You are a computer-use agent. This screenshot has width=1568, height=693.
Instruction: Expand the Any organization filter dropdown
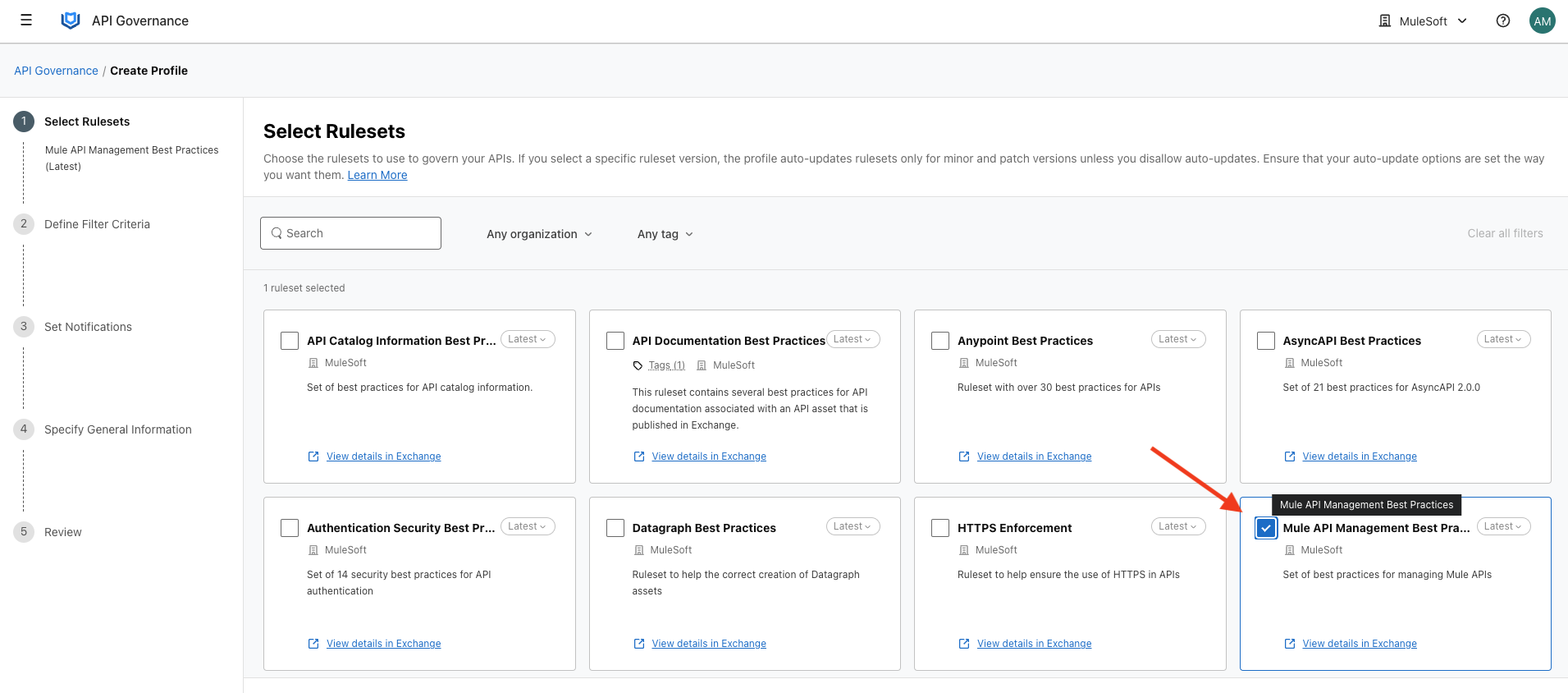(x=539, y=234)
